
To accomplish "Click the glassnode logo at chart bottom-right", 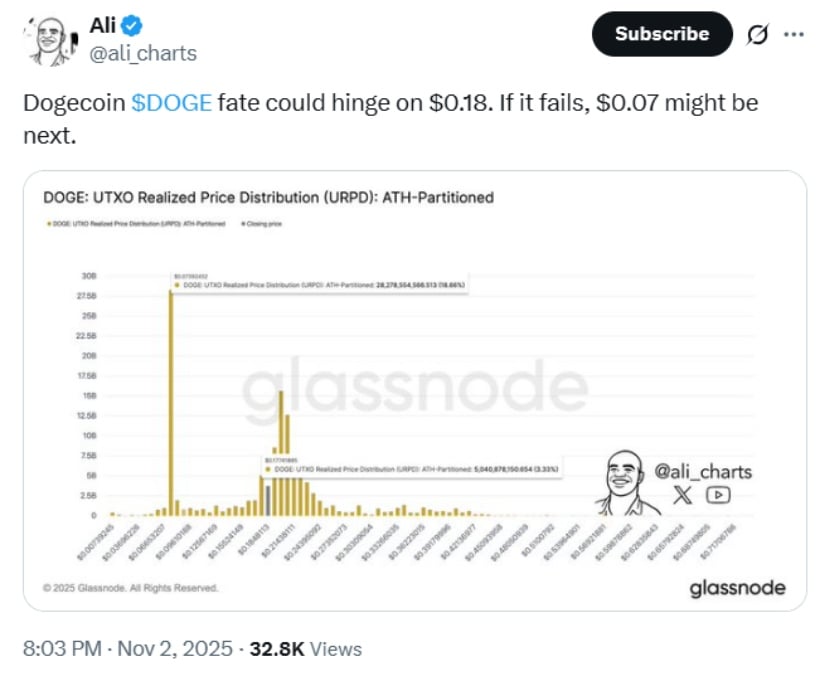I will (x=737, y=588).
